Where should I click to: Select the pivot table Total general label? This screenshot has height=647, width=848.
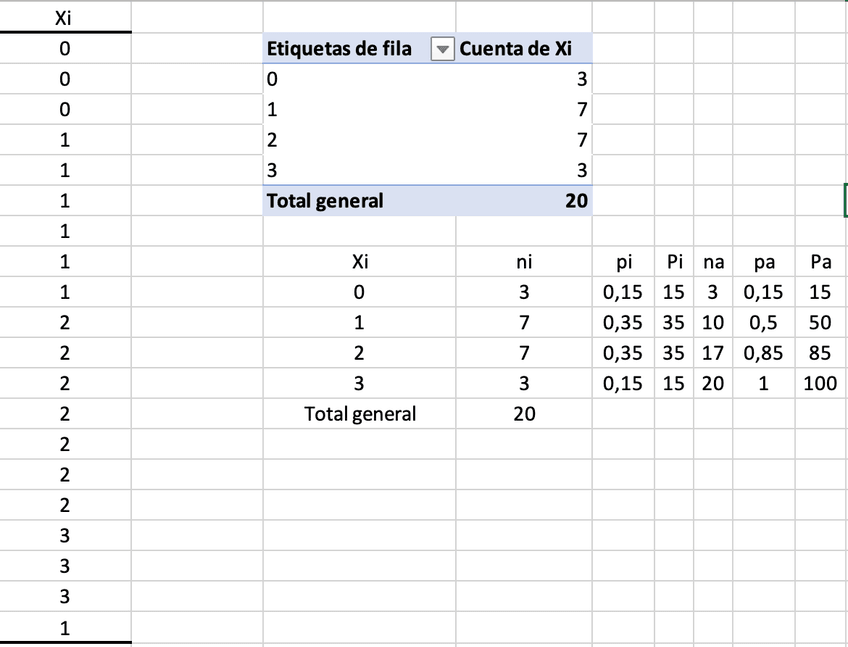click(x=325, y=201)
